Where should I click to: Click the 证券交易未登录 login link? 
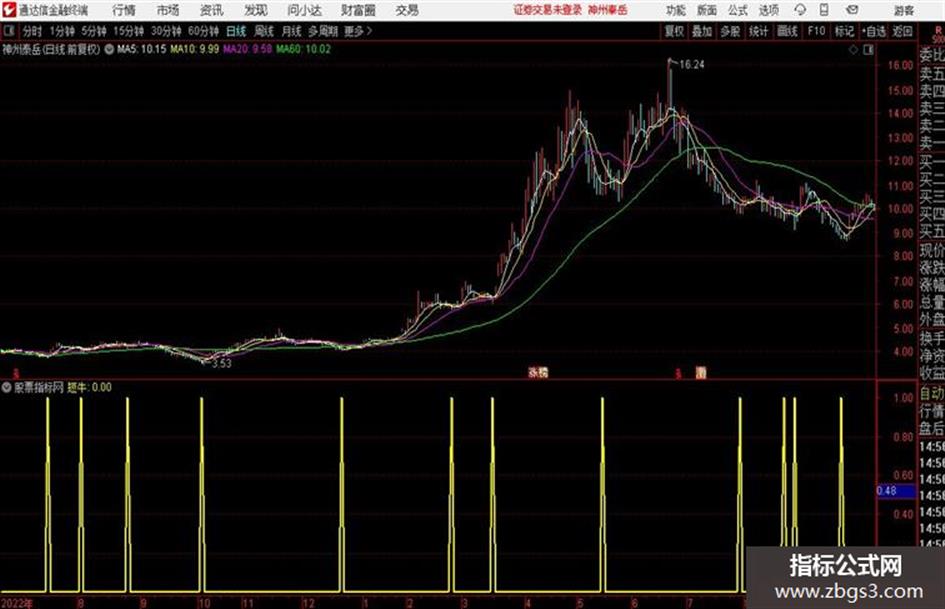pos(548,10)
